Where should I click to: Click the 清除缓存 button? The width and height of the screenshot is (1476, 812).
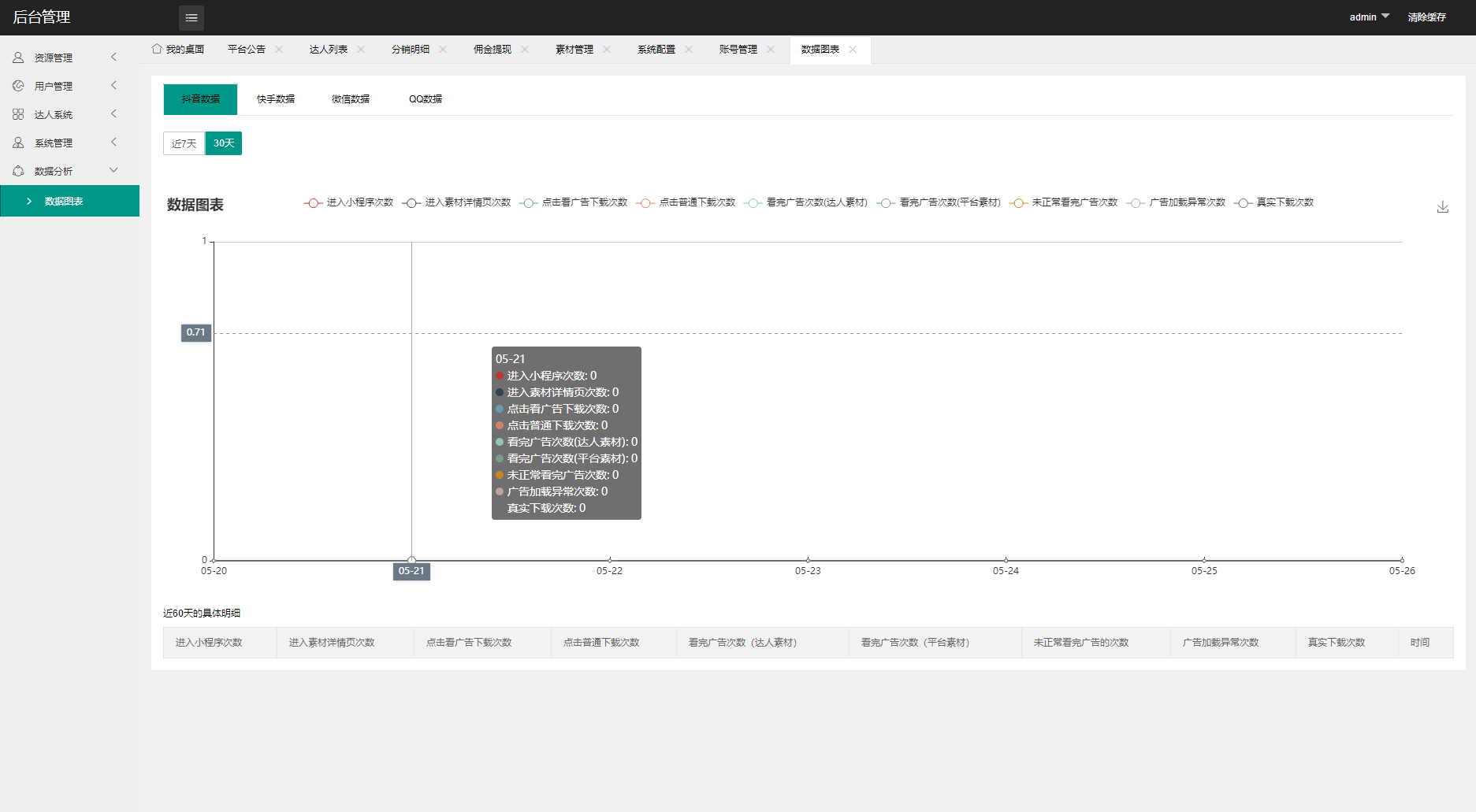(1427, 17)
